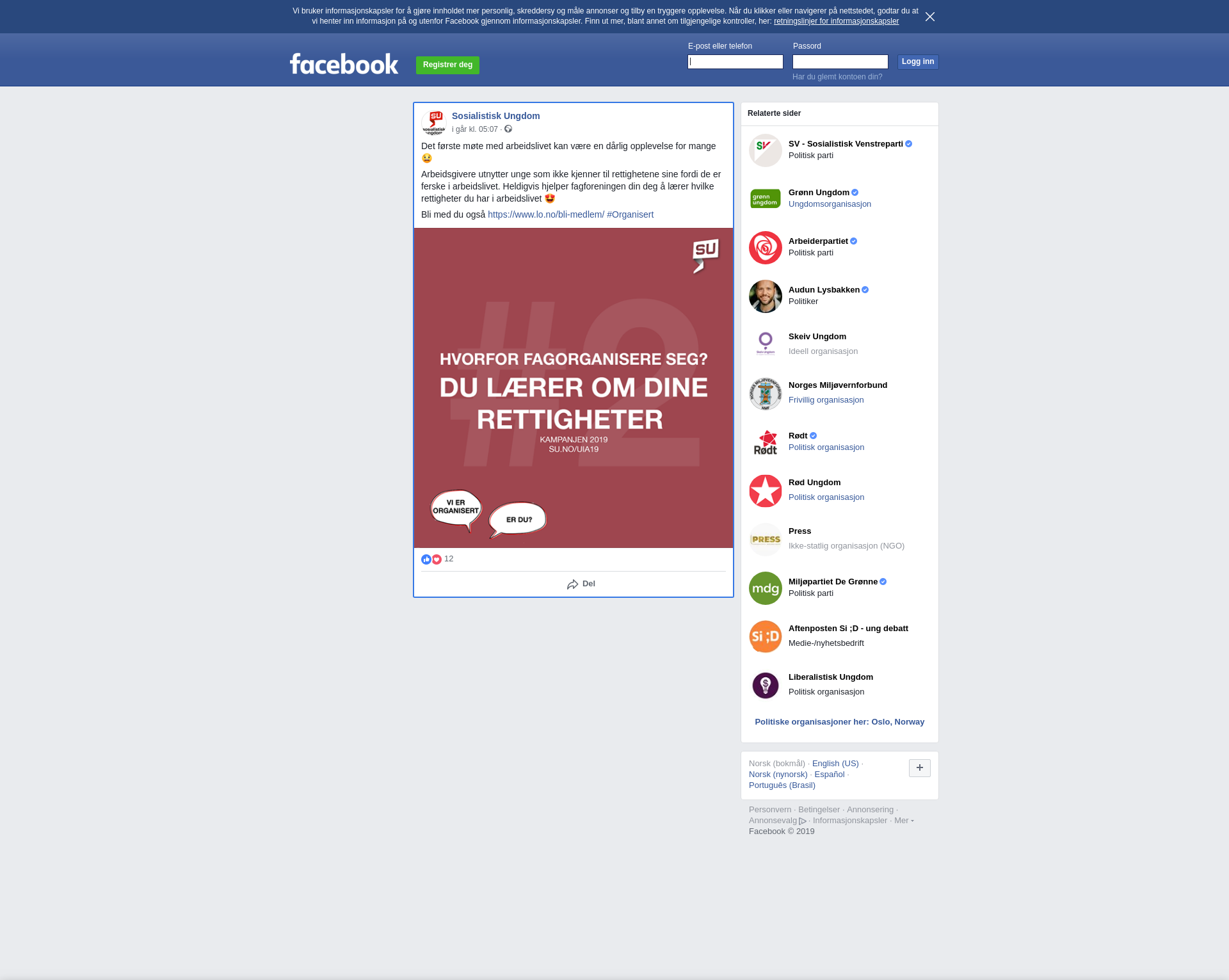Open Aftenposten Si ;D - ung debatt link

tap(848, 629)
